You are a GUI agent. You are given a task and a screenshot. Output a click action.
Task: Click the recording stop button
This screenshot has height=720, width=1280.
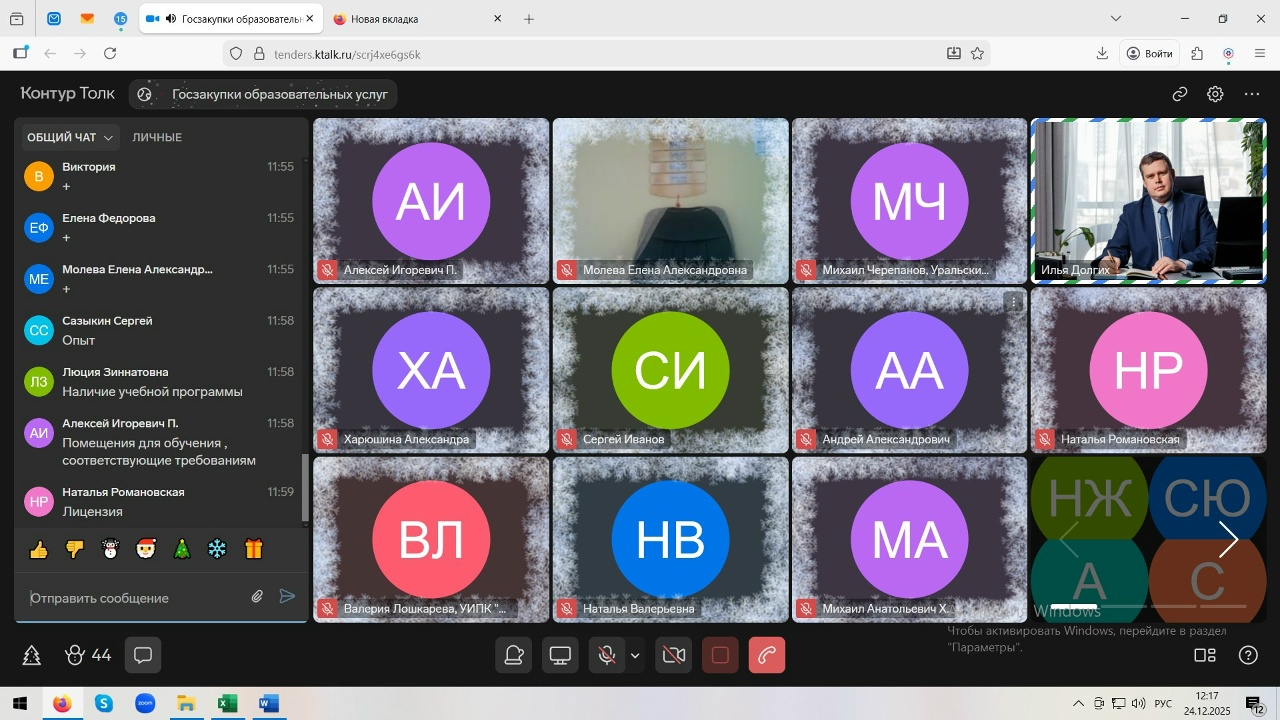pos(720,656)
